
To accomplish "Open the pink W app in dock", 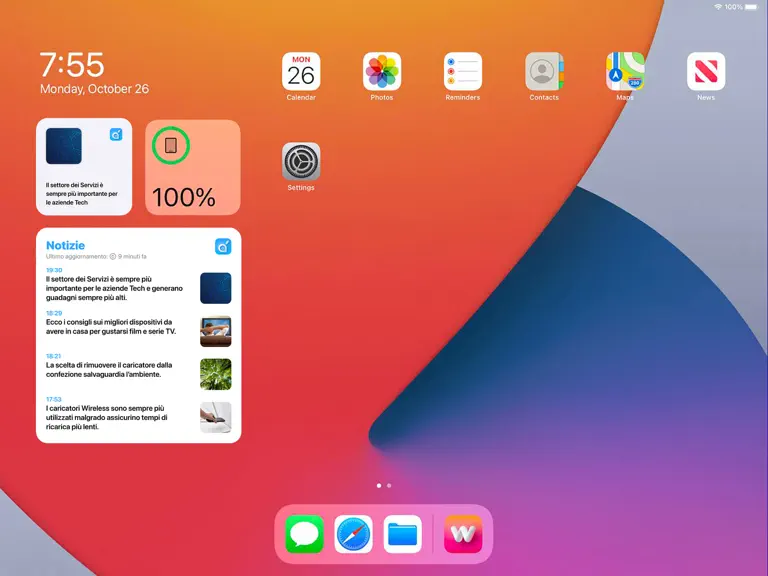I will (463, 534).
